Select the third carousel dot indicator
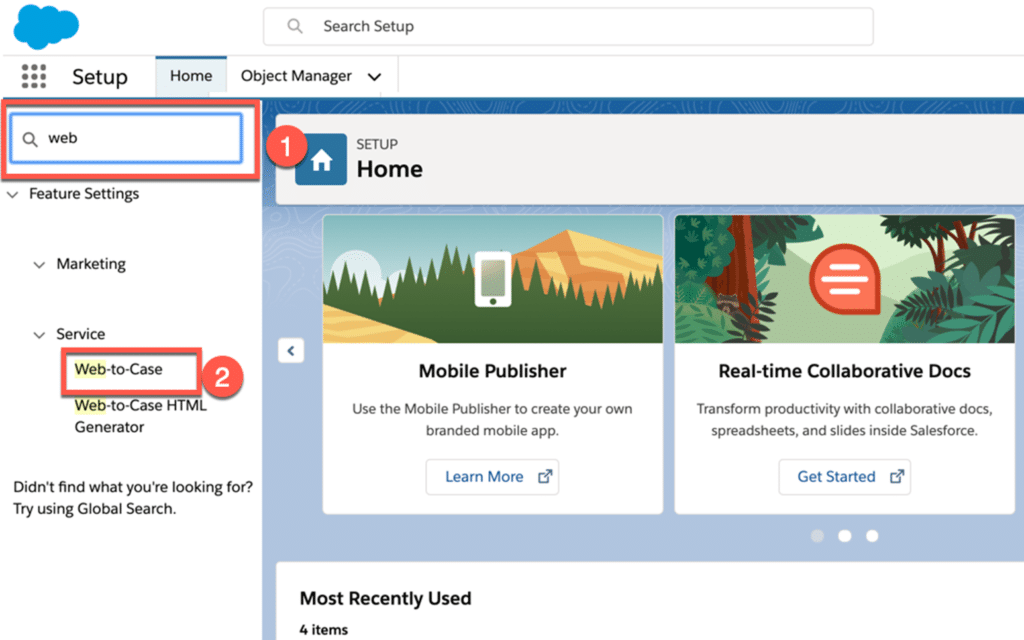The height and width of the screenshot is (640, 1024). point(872,536)
